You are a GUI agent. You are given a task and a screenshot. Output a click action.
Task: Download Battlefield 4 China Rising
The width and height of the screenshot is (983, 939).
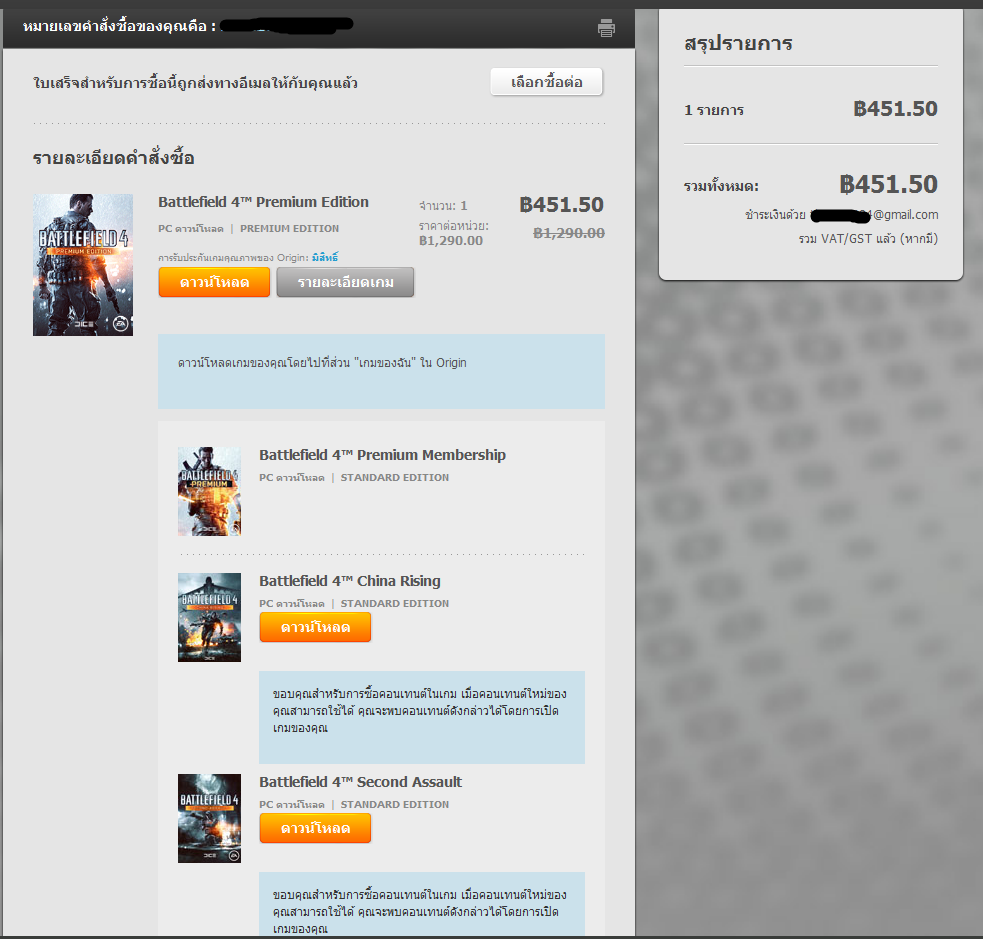coord(315,627)
